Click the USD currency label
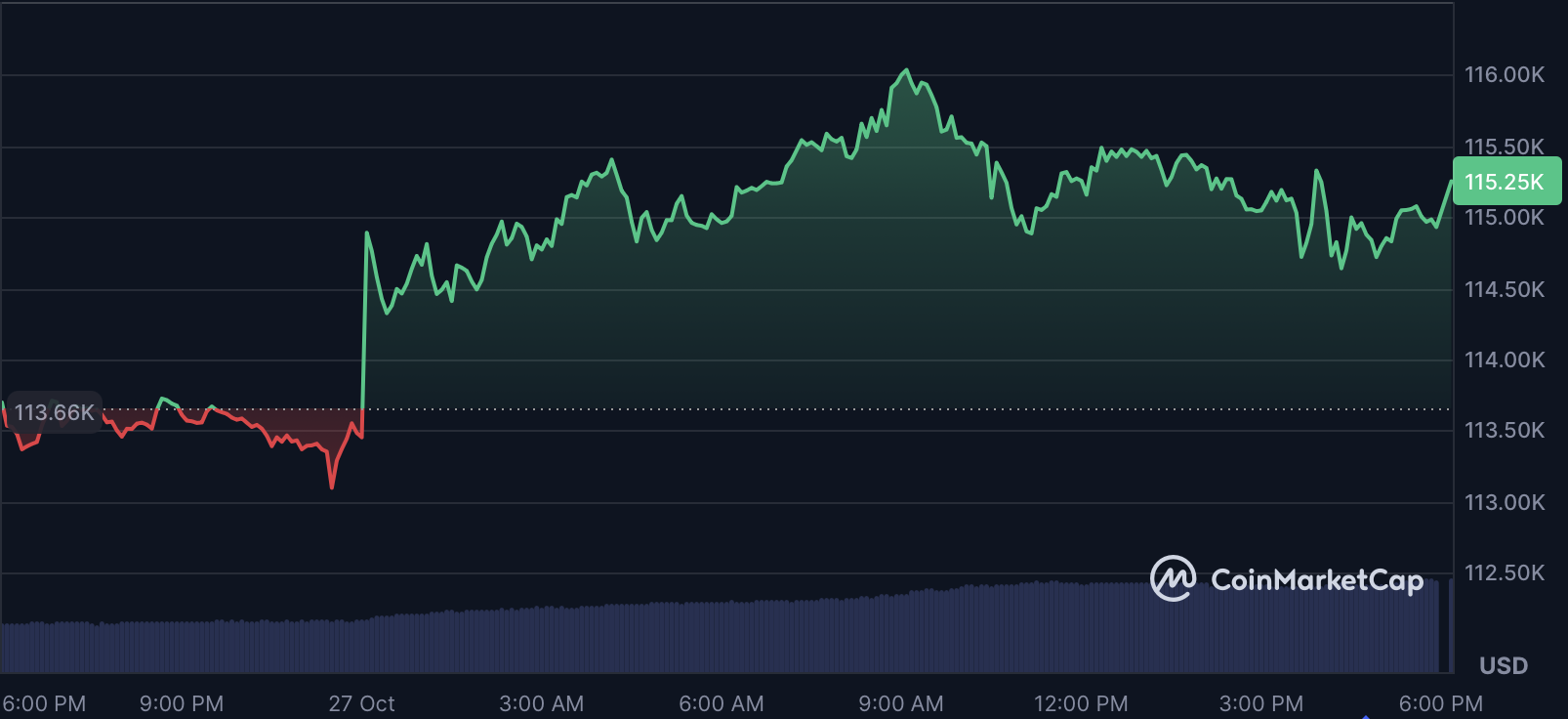Image resolution: width=1568 pixels, height=719 pixels. [1504, 666]
